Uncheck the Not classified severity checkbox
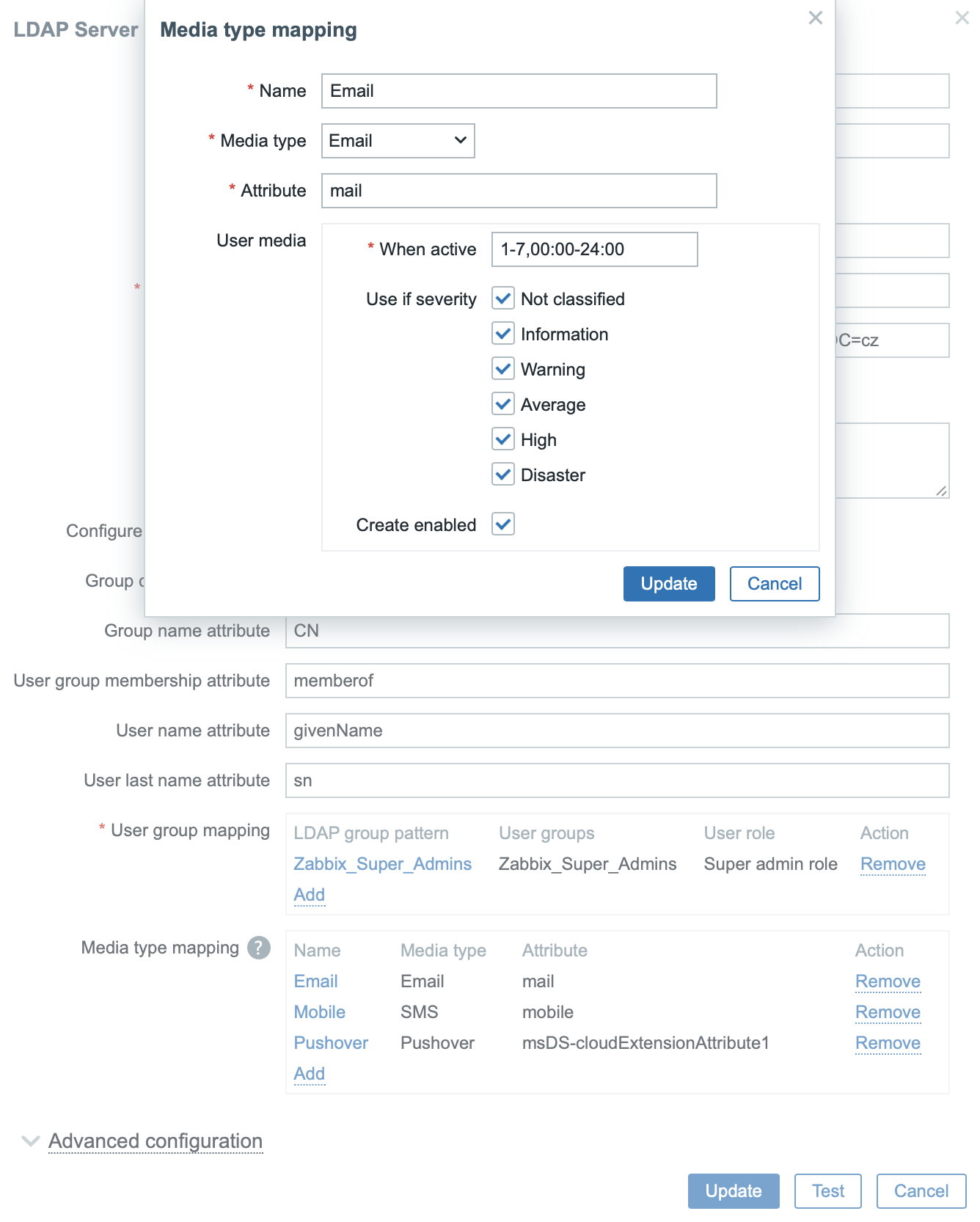980x1222 pixels. 503,299
